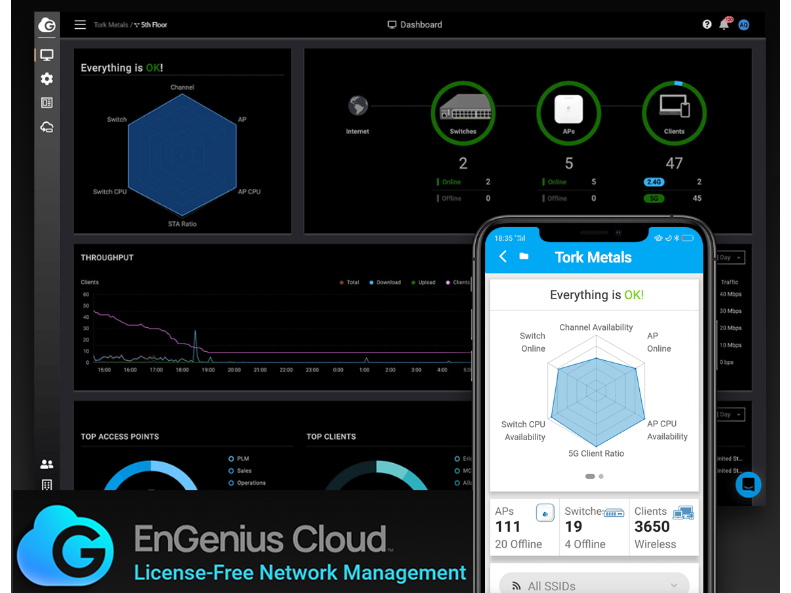Tap the Switches 19 card on phone
This screenshot has height=593, width=791.
[x=594, y=527]
